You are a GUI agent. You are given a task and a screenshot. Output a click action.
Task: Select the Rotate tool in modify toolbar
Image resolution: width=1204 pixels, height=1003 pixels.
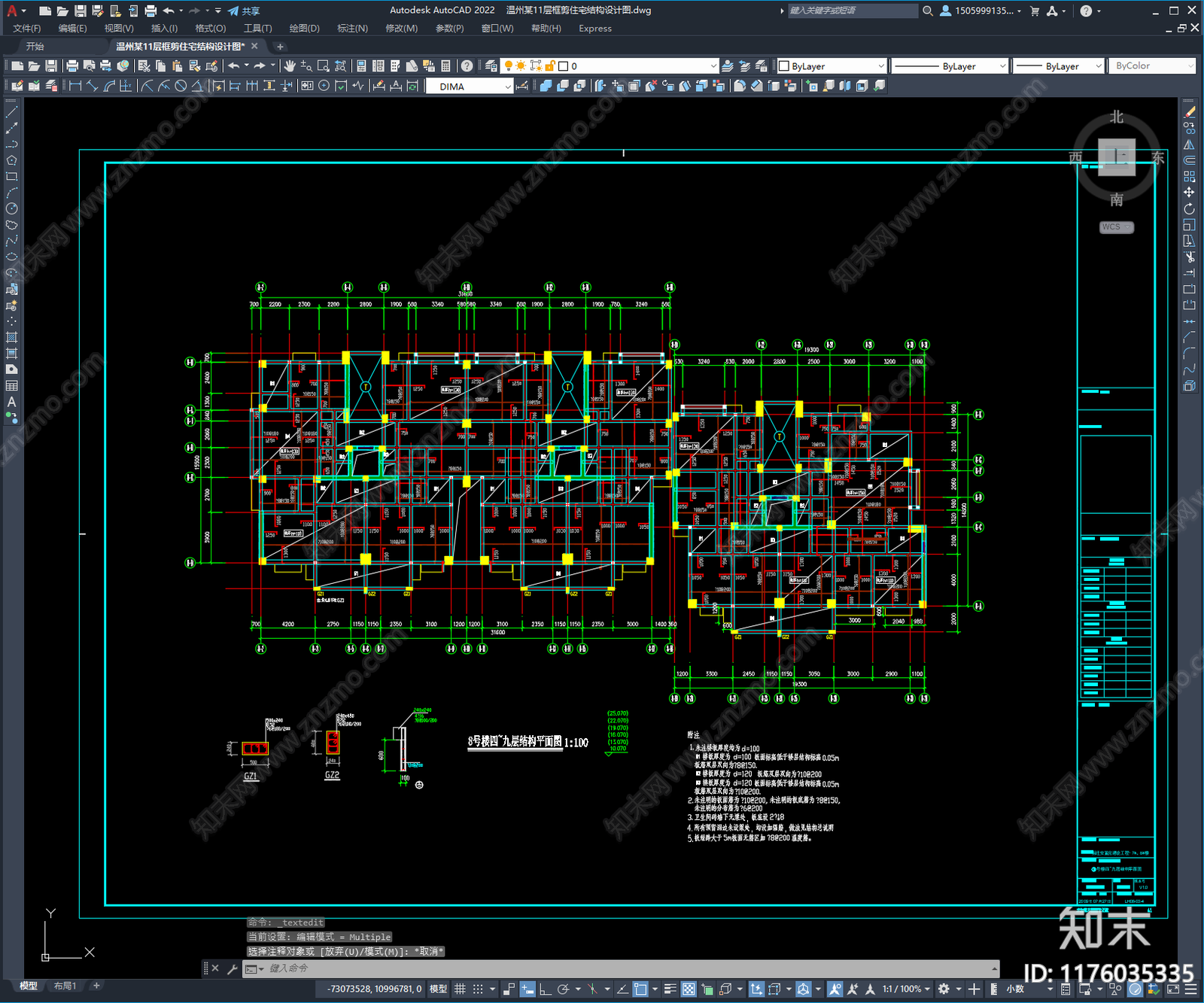click(x=1189, y=209)
